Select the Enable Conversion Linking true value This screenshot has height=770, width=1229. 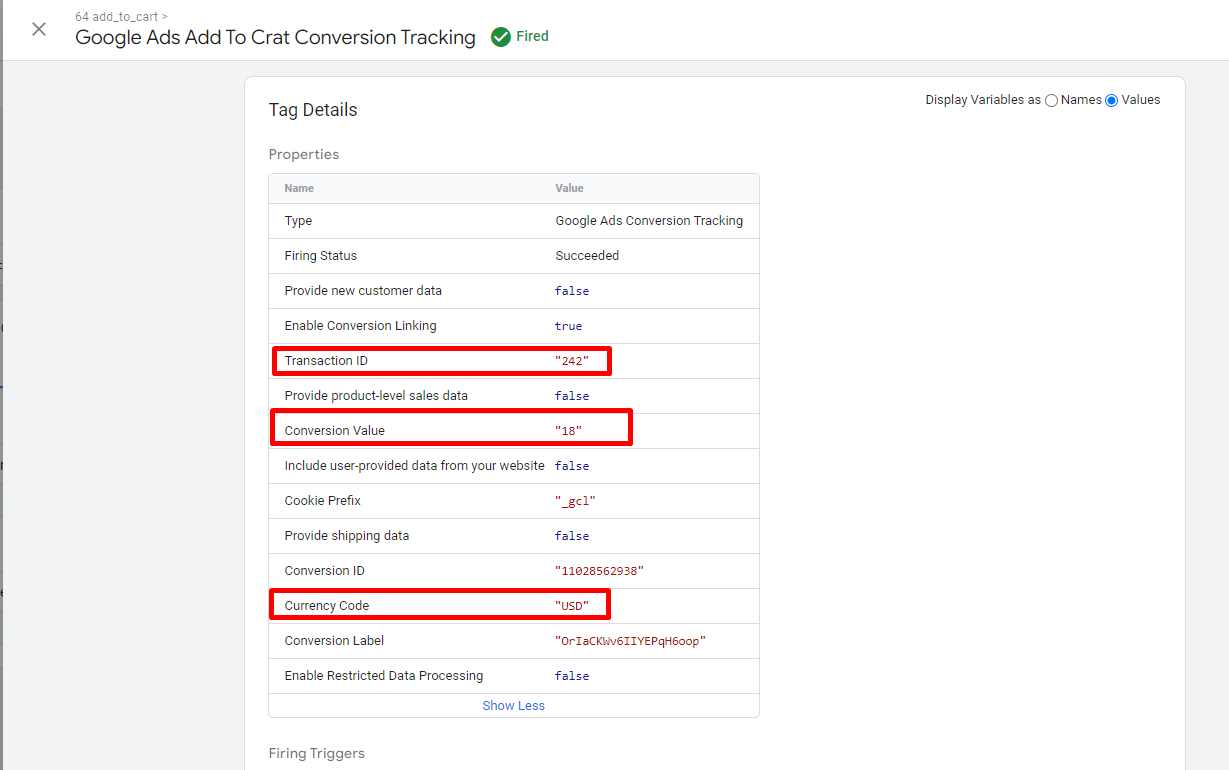click(x=567, y=325)
